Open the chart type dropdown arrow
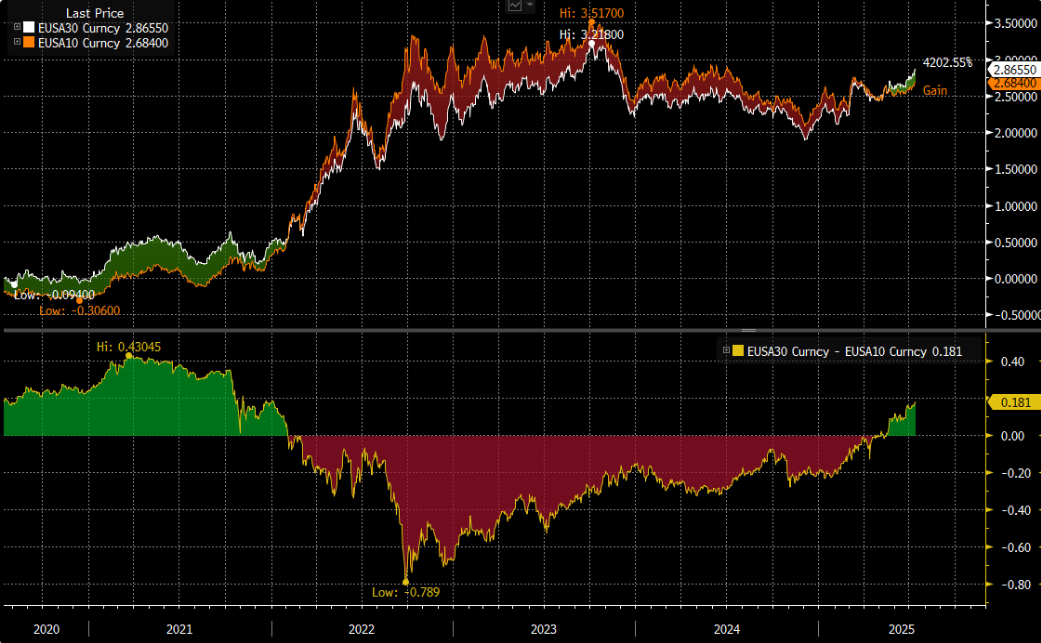 tap(531, 6)
